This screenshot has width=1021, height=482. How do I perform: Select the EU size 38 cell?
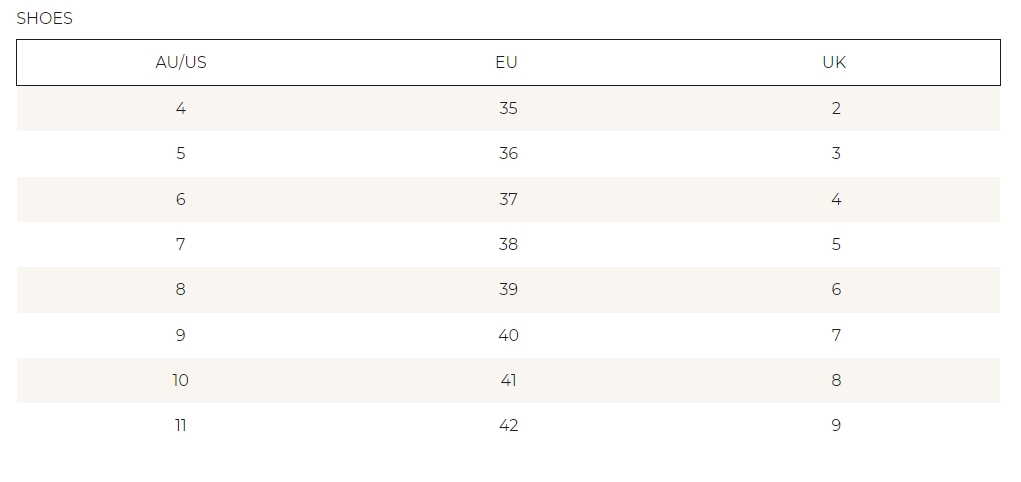coord(508,244)
